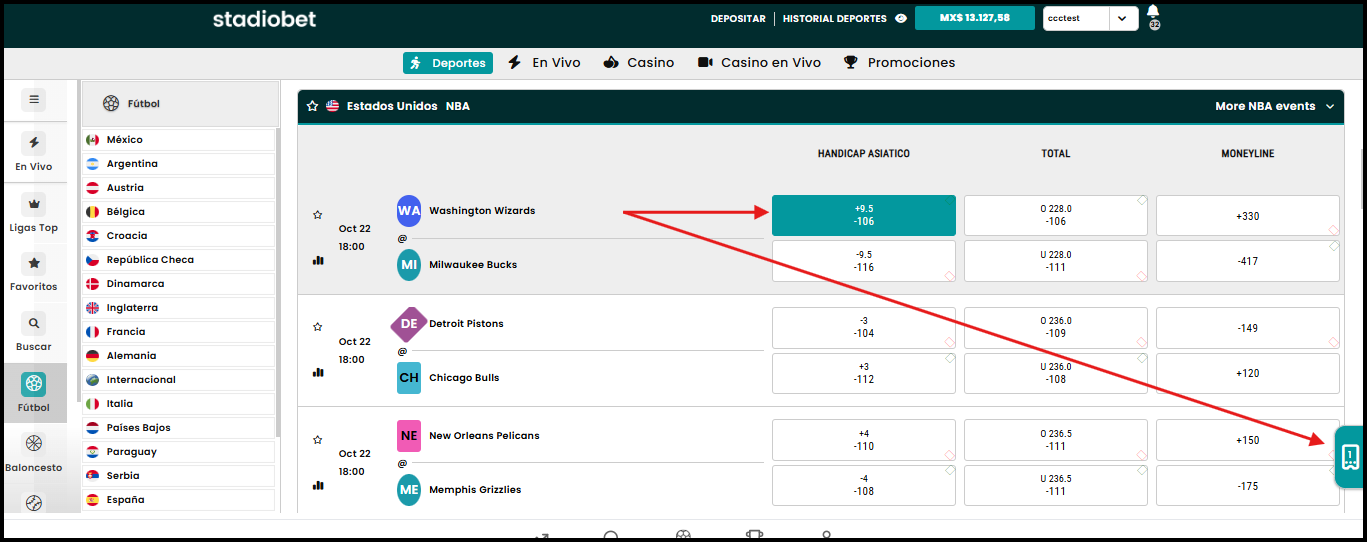Click the country list vertical scrollbar
Image resolution: width=1367 pixels, height=542 pixels.
pyautogui.click(x=278, y=282)
